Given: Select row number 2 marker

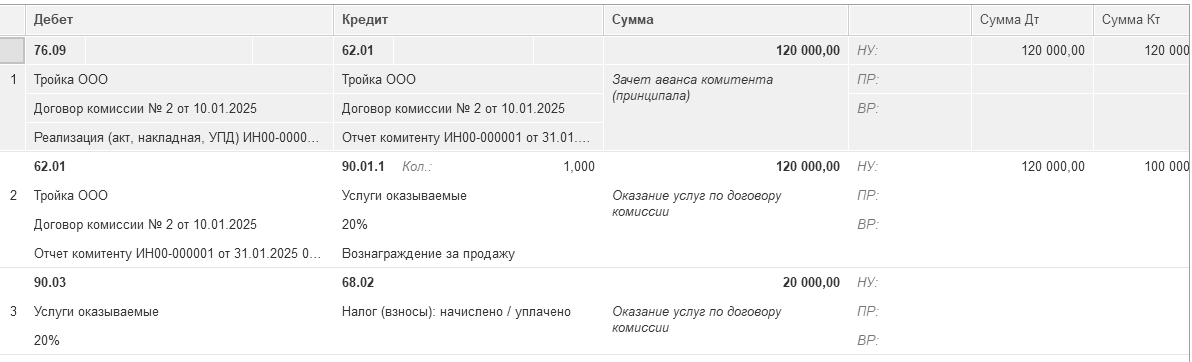Looking at the screenshot, I should (x=13, y=195).
